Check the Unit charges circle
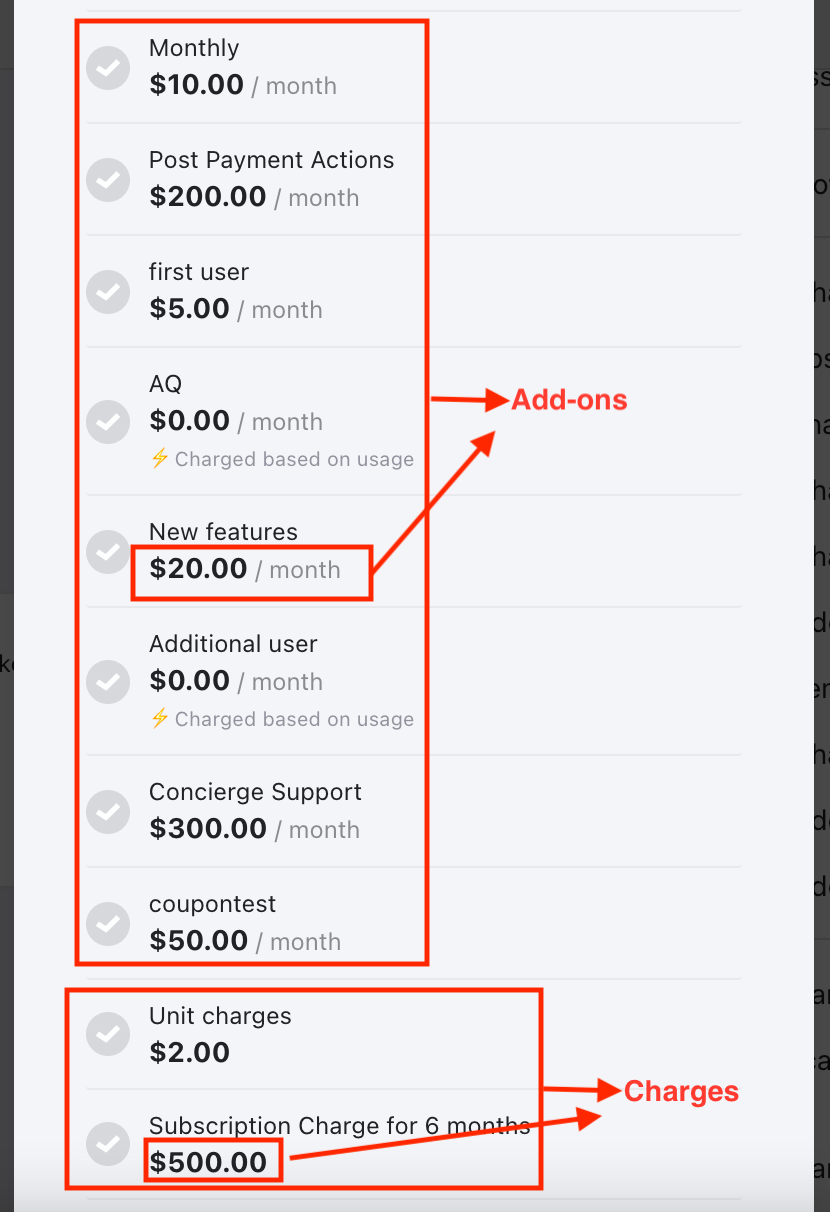830x1212 pixels. pyautogui.click(x=108, y=1033)
